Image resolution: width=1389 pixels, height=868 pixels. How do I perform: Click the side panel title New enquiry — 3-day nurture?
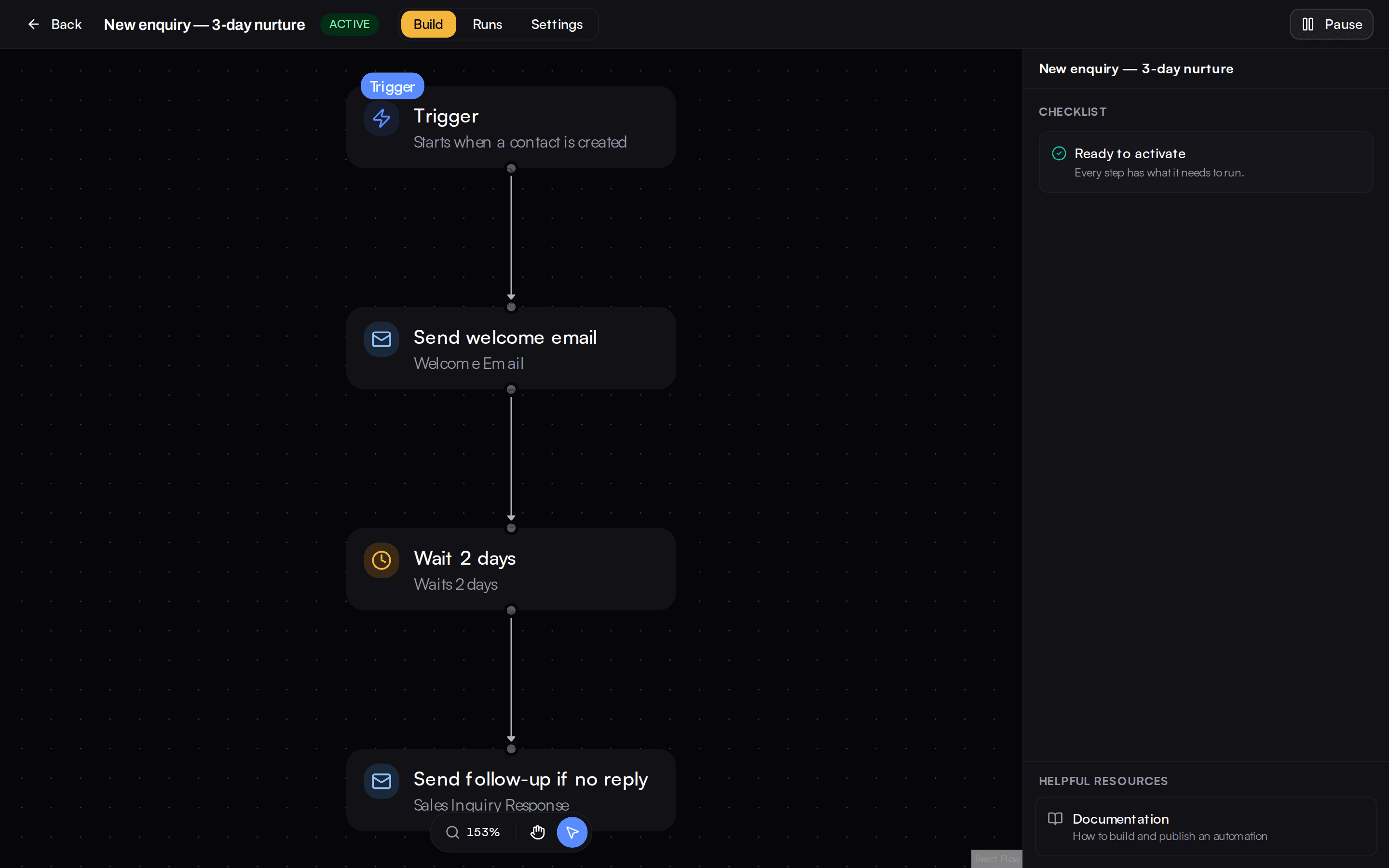point(1136,69)
